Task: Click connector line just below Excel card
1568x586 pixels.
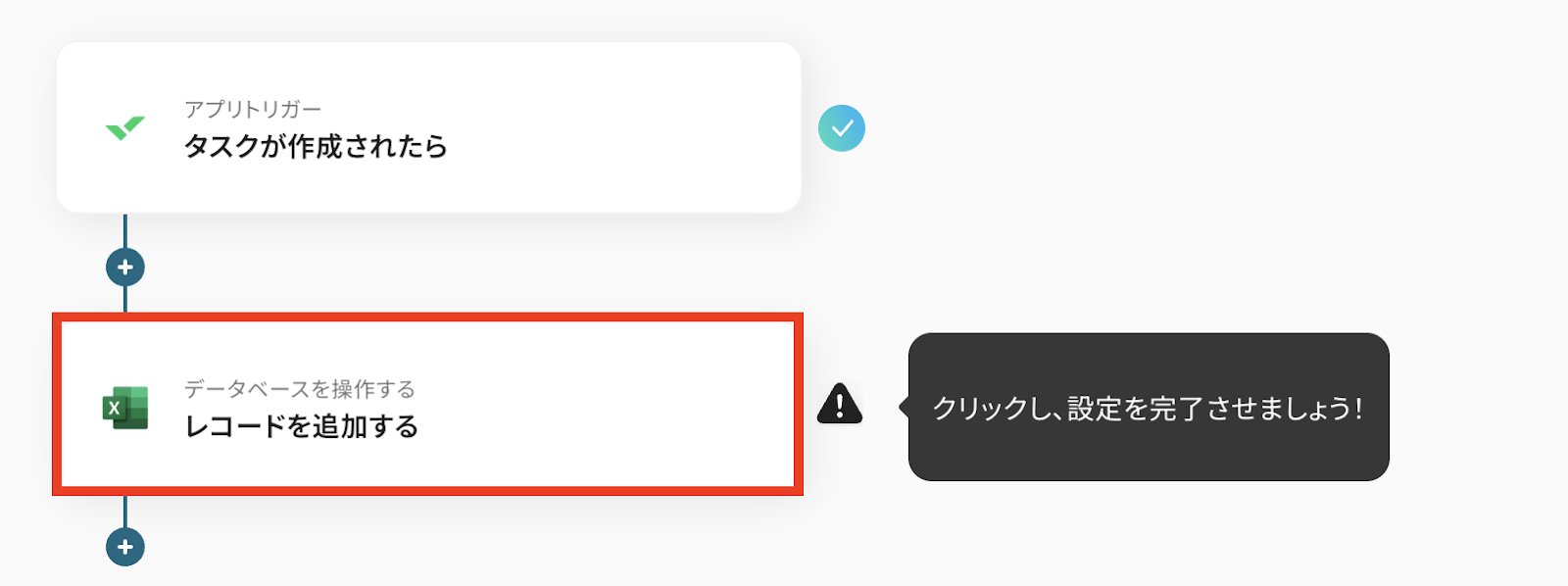Action: tap(125, 512)
